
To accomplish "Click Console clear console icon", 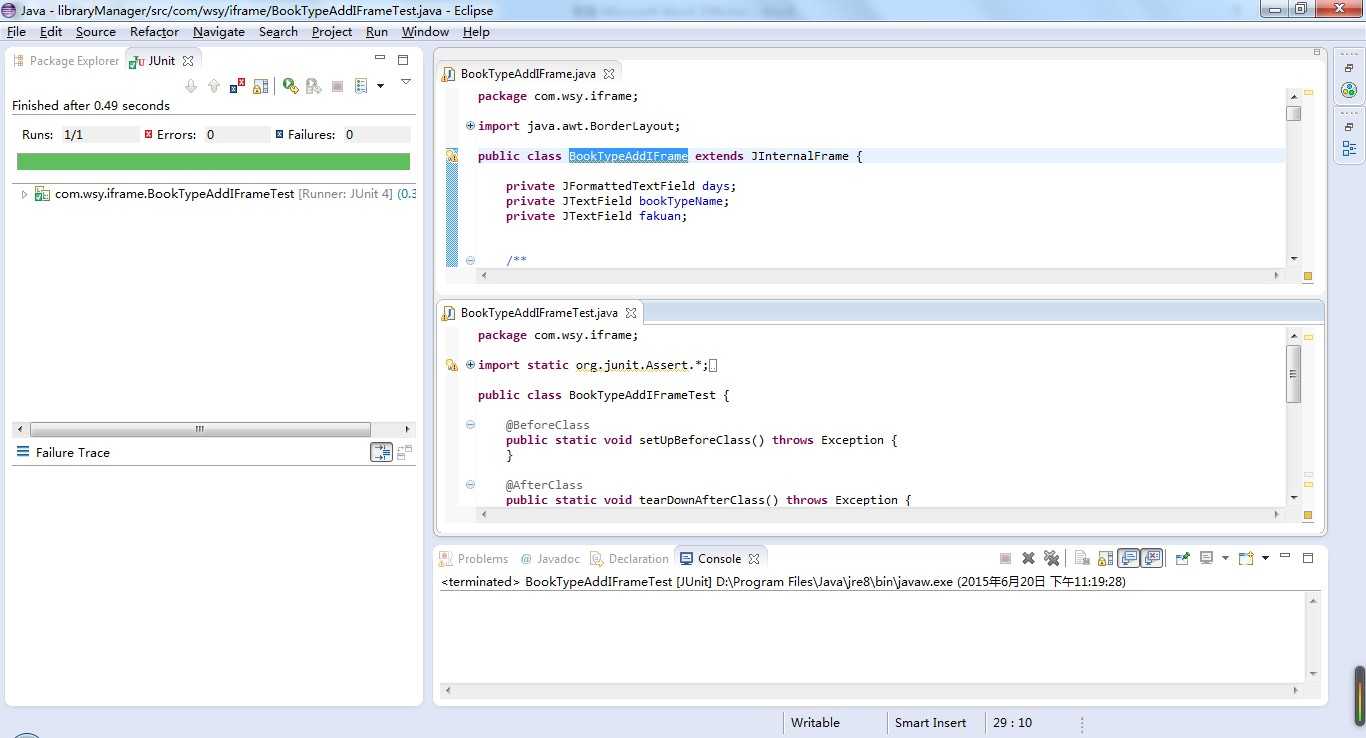I will coord(1082,558).
